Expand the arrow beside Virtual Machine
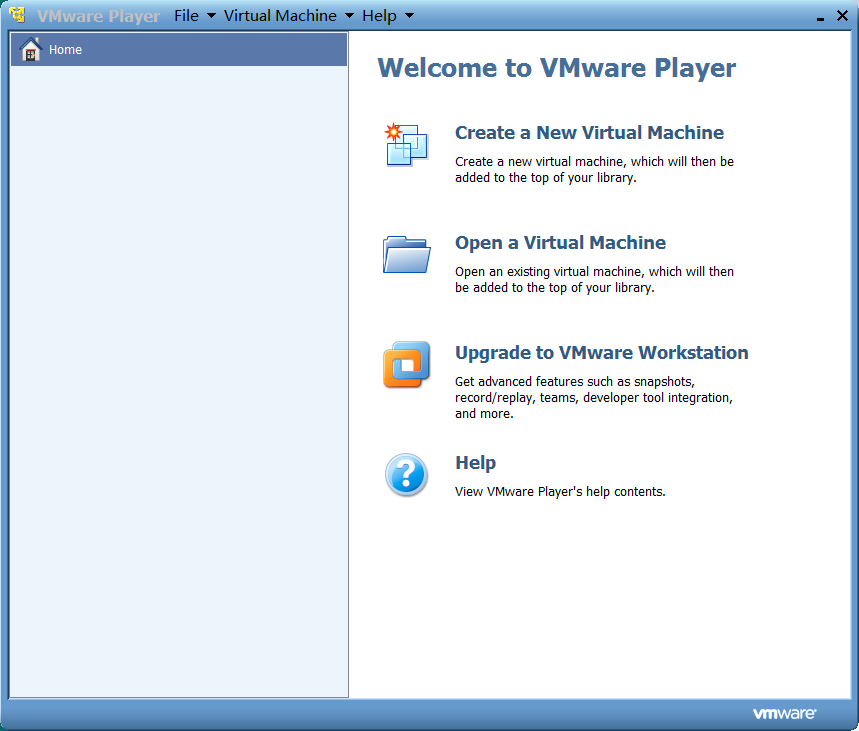 (x=349, y=16)
